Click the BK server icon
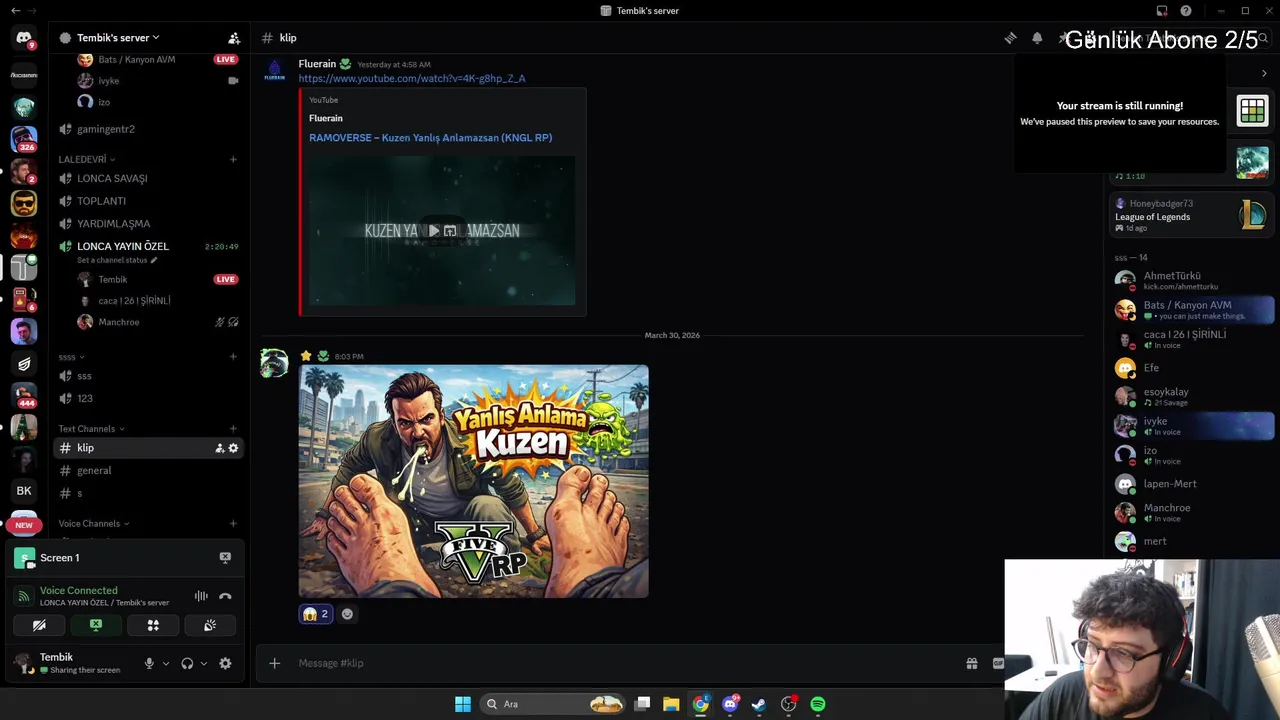 click(x=24, y=491)
